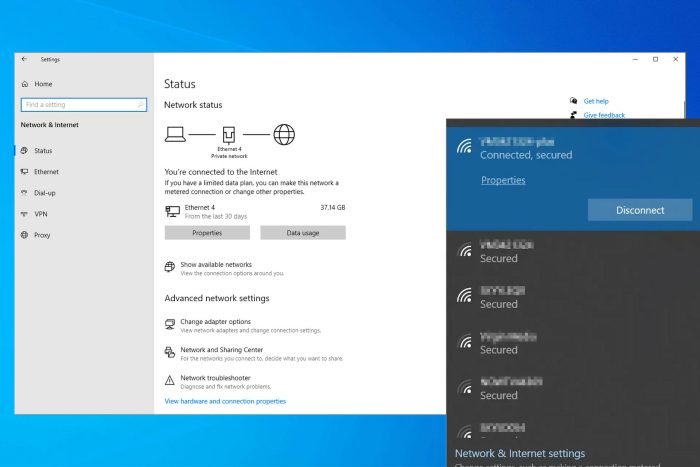This screenshot has width=700, height=467.
Task: Click the Find a setting search box
Action: click(84, 104)
